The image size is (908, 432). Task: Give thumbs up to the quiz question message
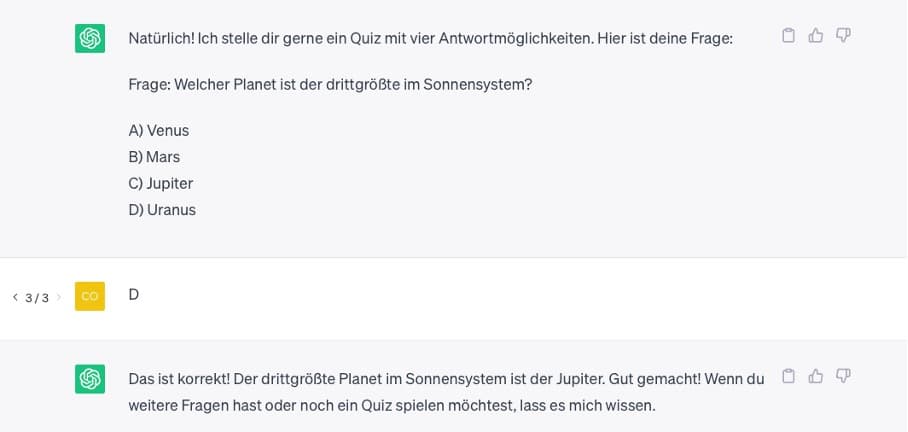(815, 36)
